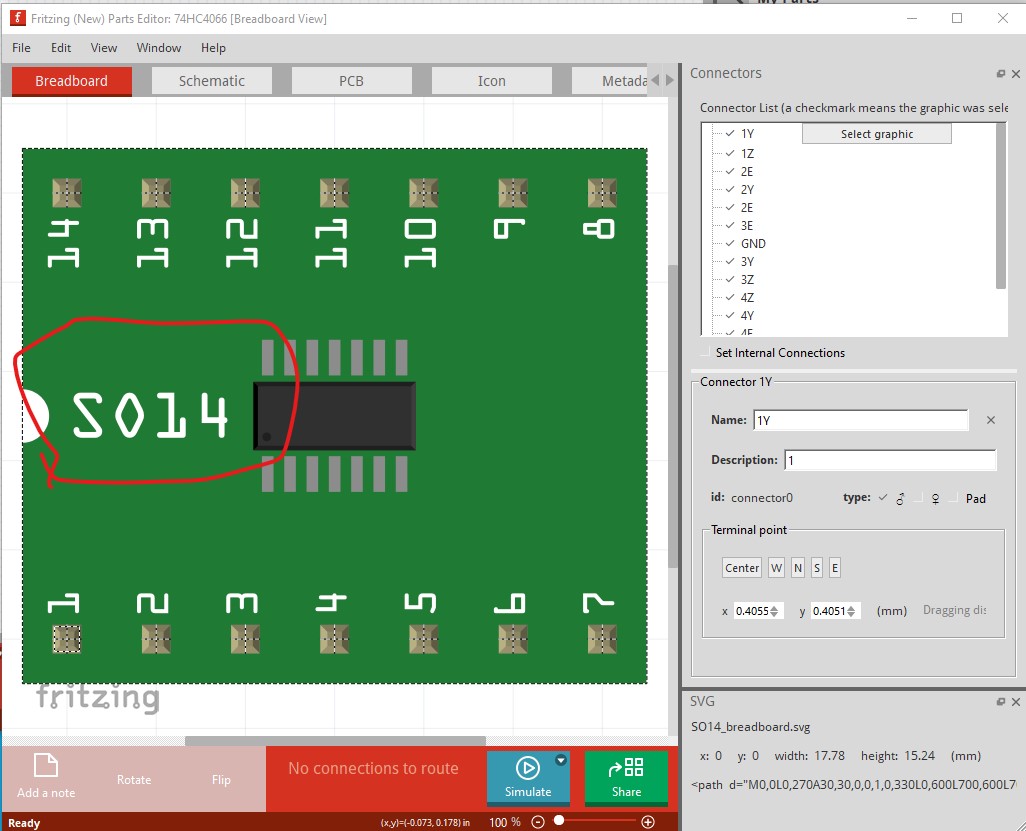
Task: Select the 1Z connector in list
Action: point(747,153)
